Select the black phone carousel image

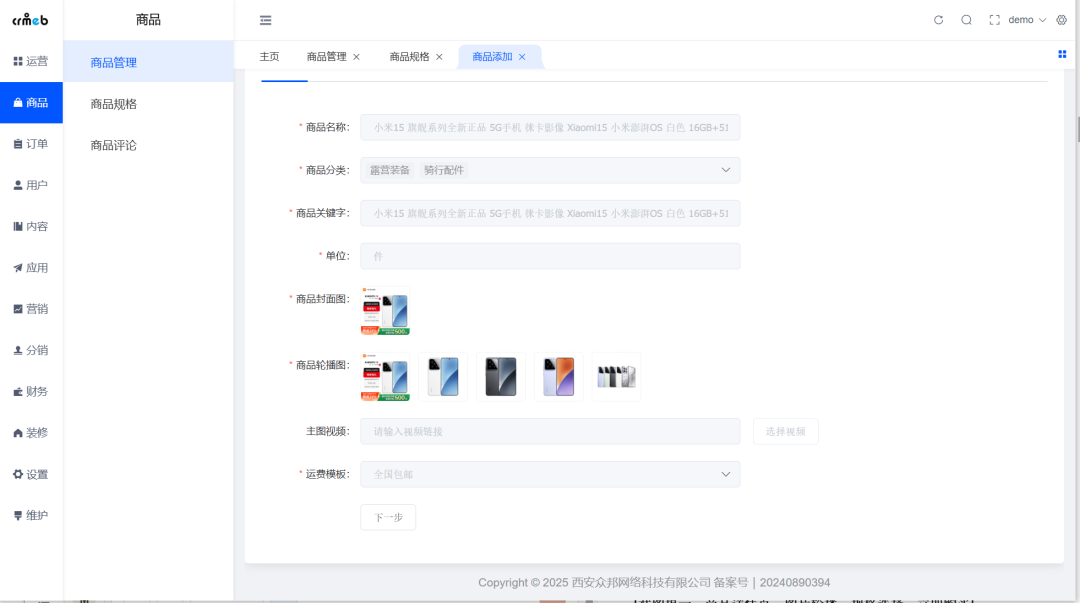tap(501, 377)
